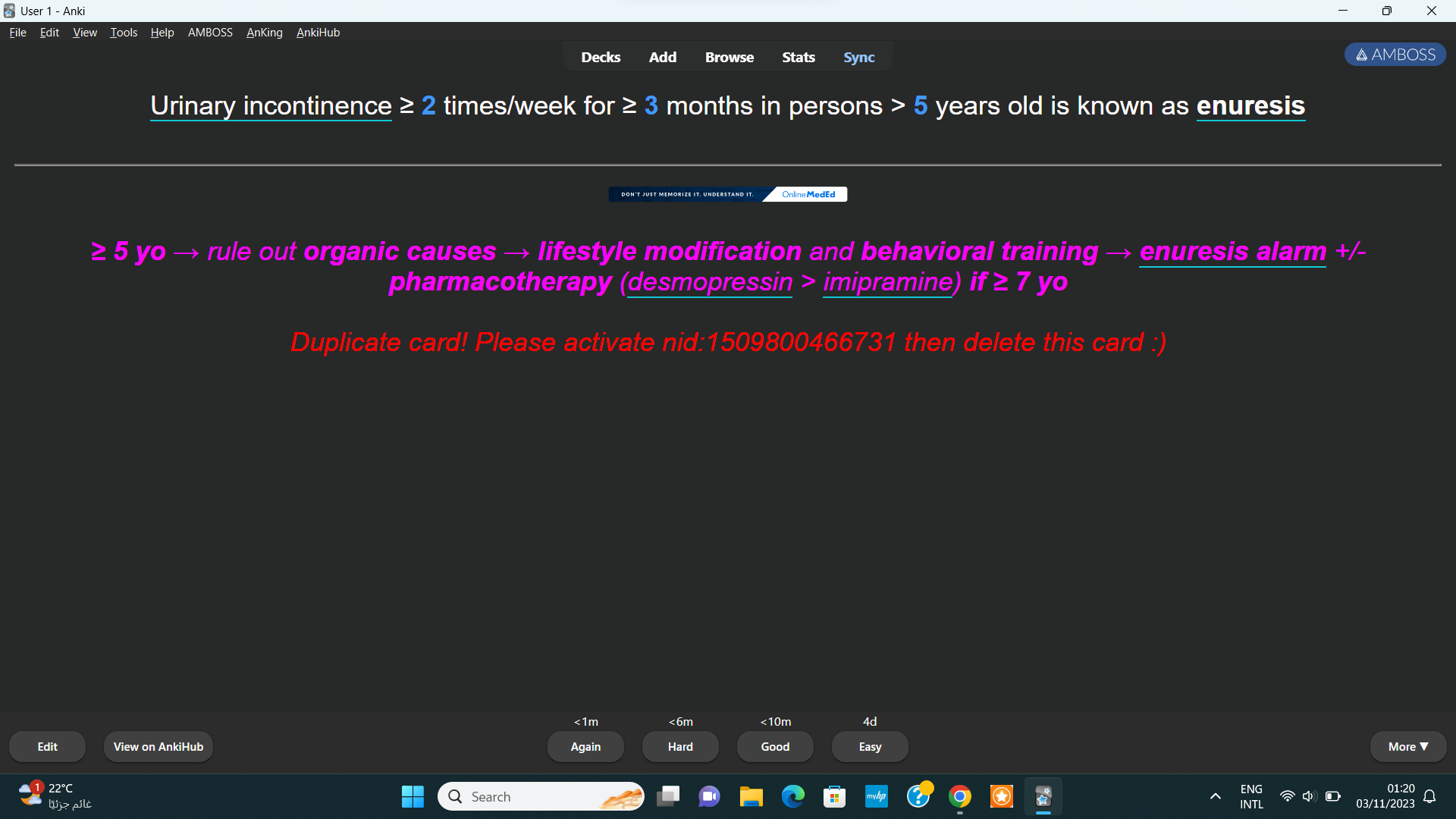Screen dimensions: 1456x819
Task: Click the Sync link
Action: pos(858,58)
